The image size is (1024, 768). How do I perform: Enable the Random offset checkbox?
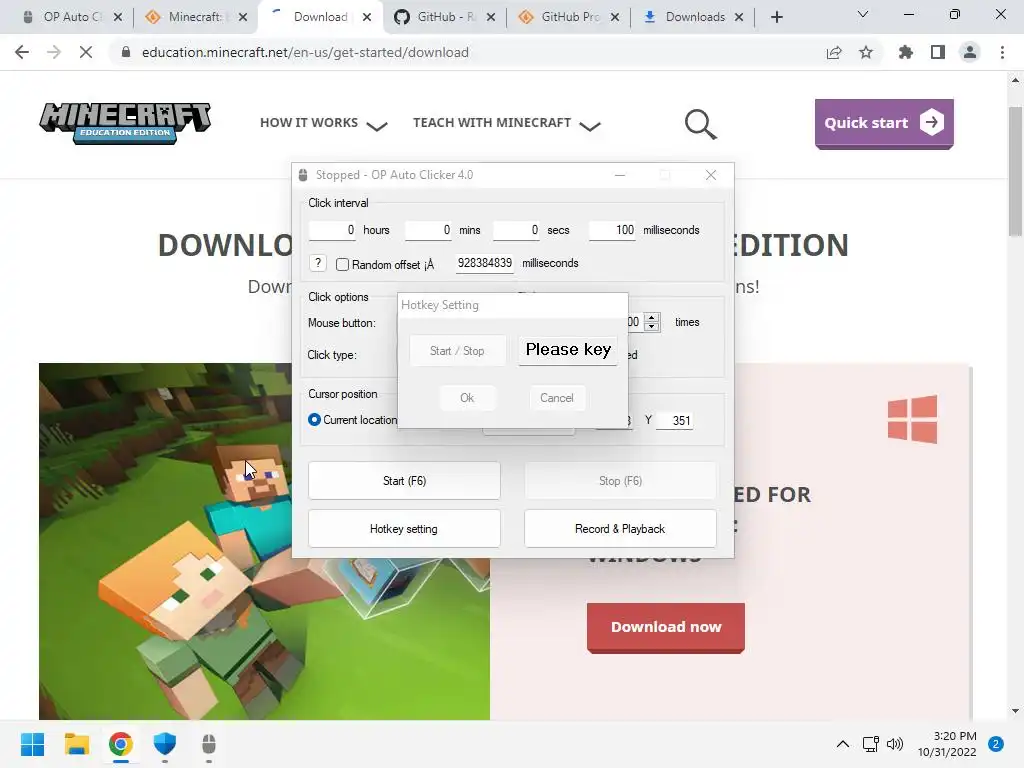click(342, 264)
